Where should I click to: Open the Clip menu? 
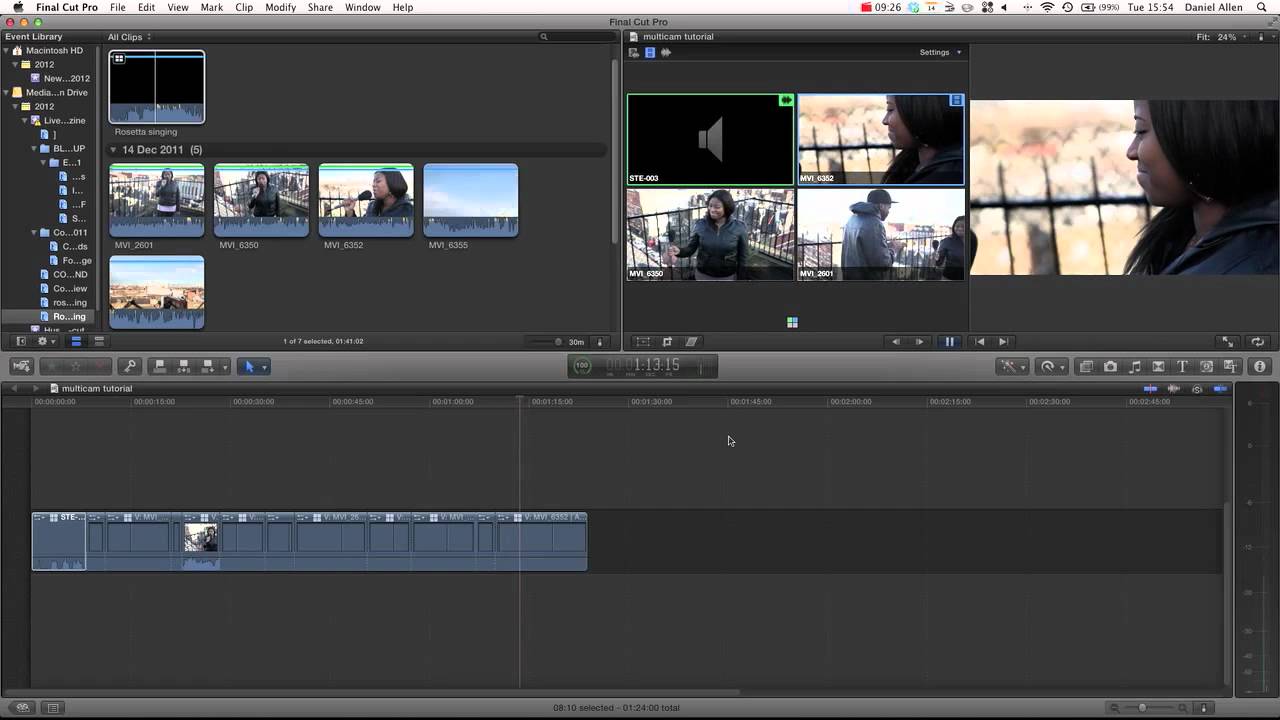pyautogui.click(x=244, y=7)
